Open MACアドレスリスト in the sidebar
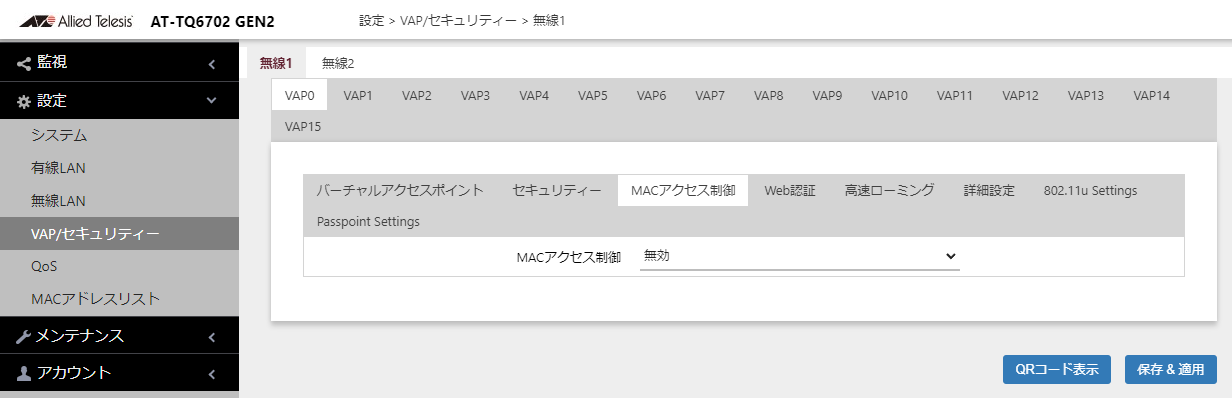 pyautogui.click(x=119, y=299)
